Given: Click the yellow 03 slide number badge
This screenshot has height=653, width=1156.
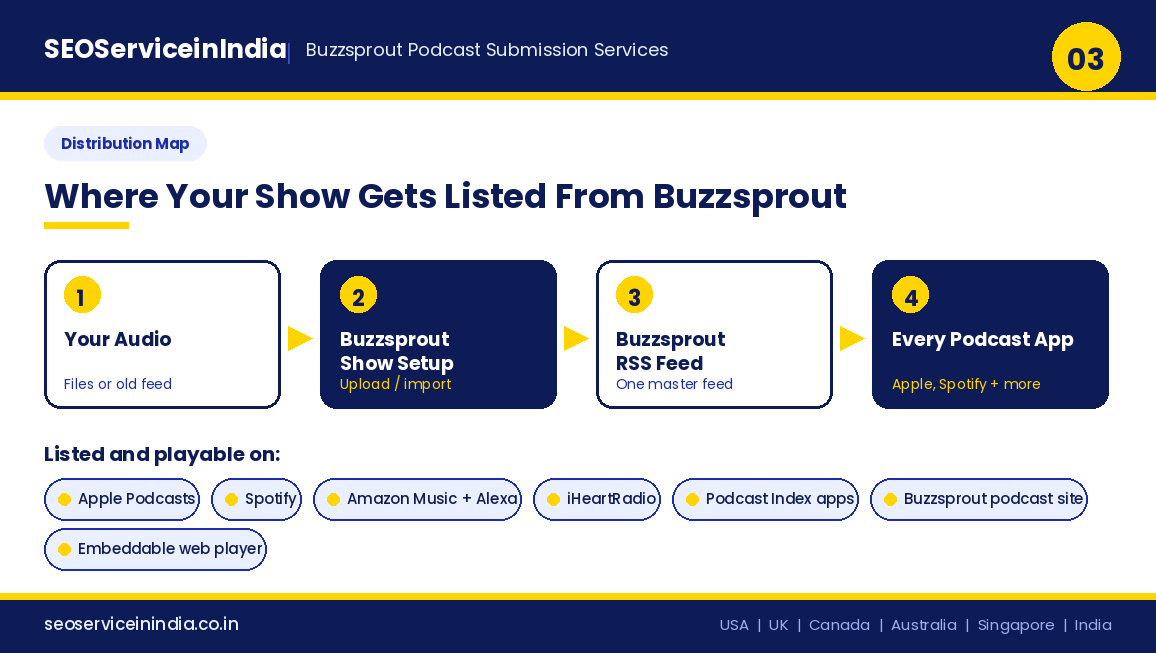Looking at the screenshot, I should [x=1086, y=57].
